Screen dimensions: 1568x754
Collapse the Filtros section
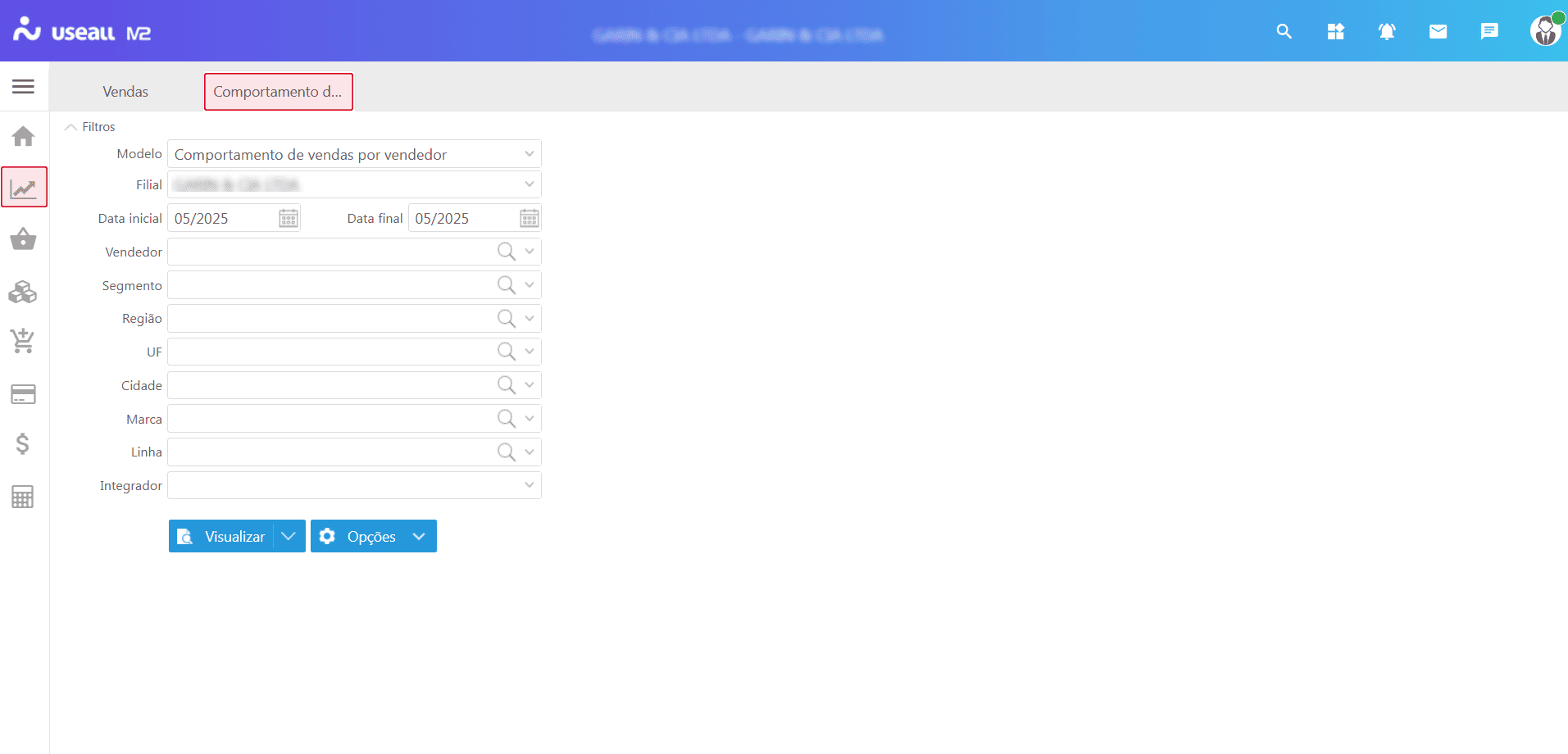coord(71,127)
